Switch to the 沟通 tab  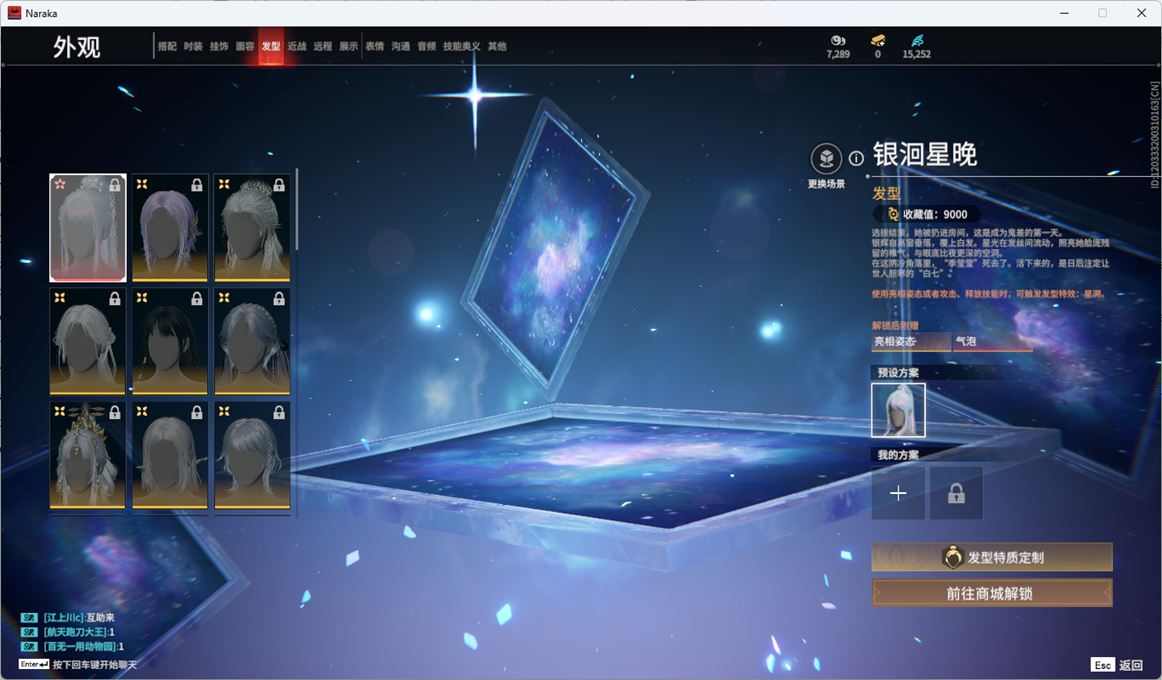(x=400, y=46)
